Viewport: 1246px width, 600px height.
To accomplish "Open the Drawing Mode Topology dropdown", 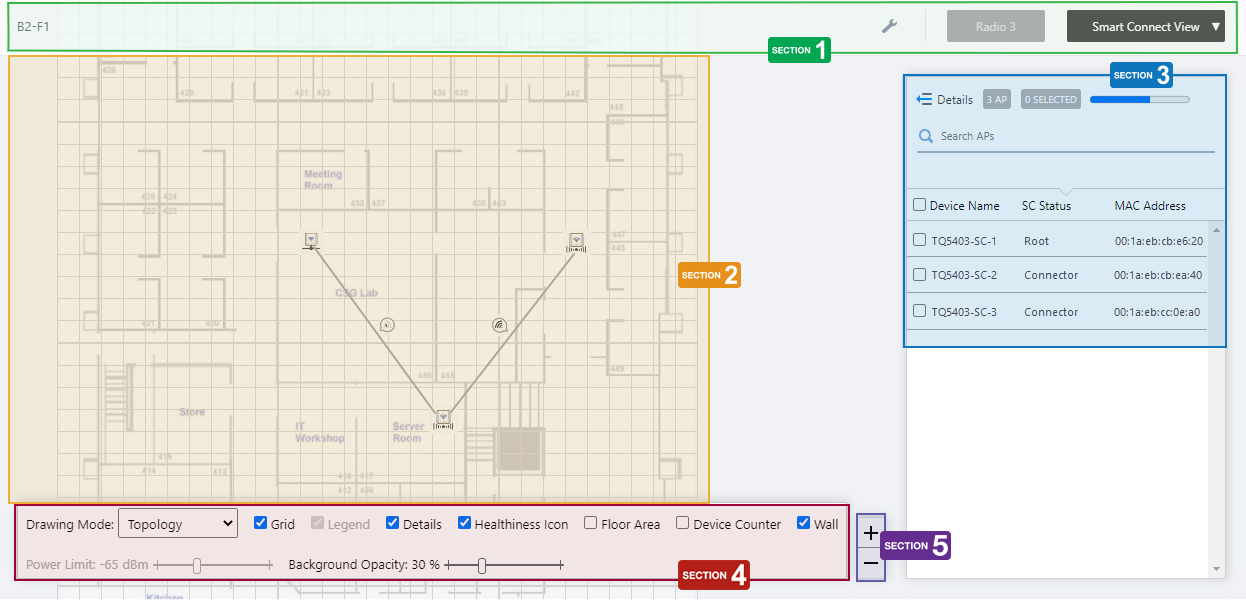I will coord(177,524).
